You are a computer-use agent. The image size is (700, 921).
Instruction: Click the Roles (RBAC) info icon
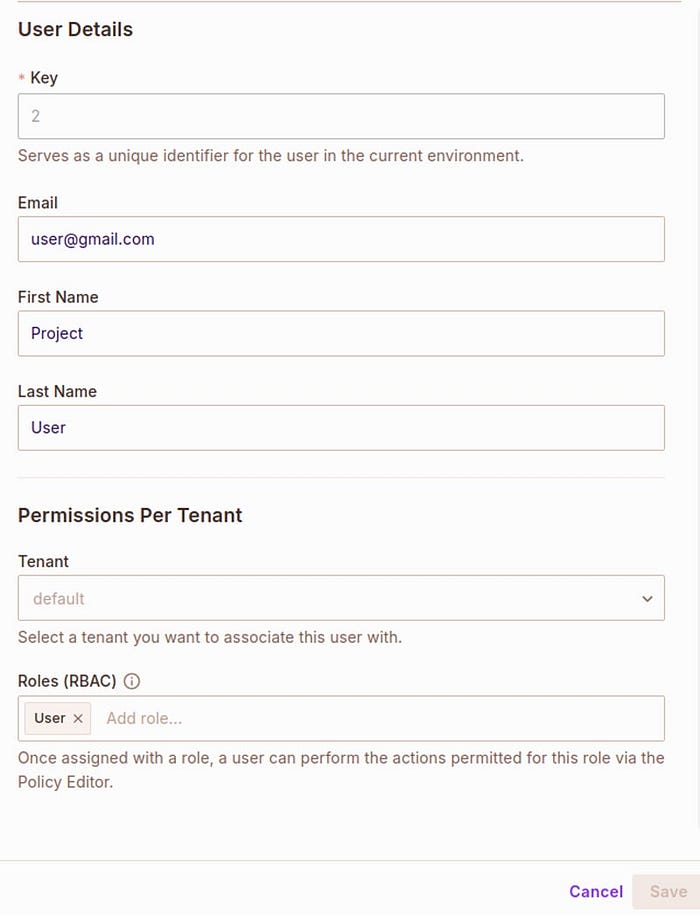(132, 681)
